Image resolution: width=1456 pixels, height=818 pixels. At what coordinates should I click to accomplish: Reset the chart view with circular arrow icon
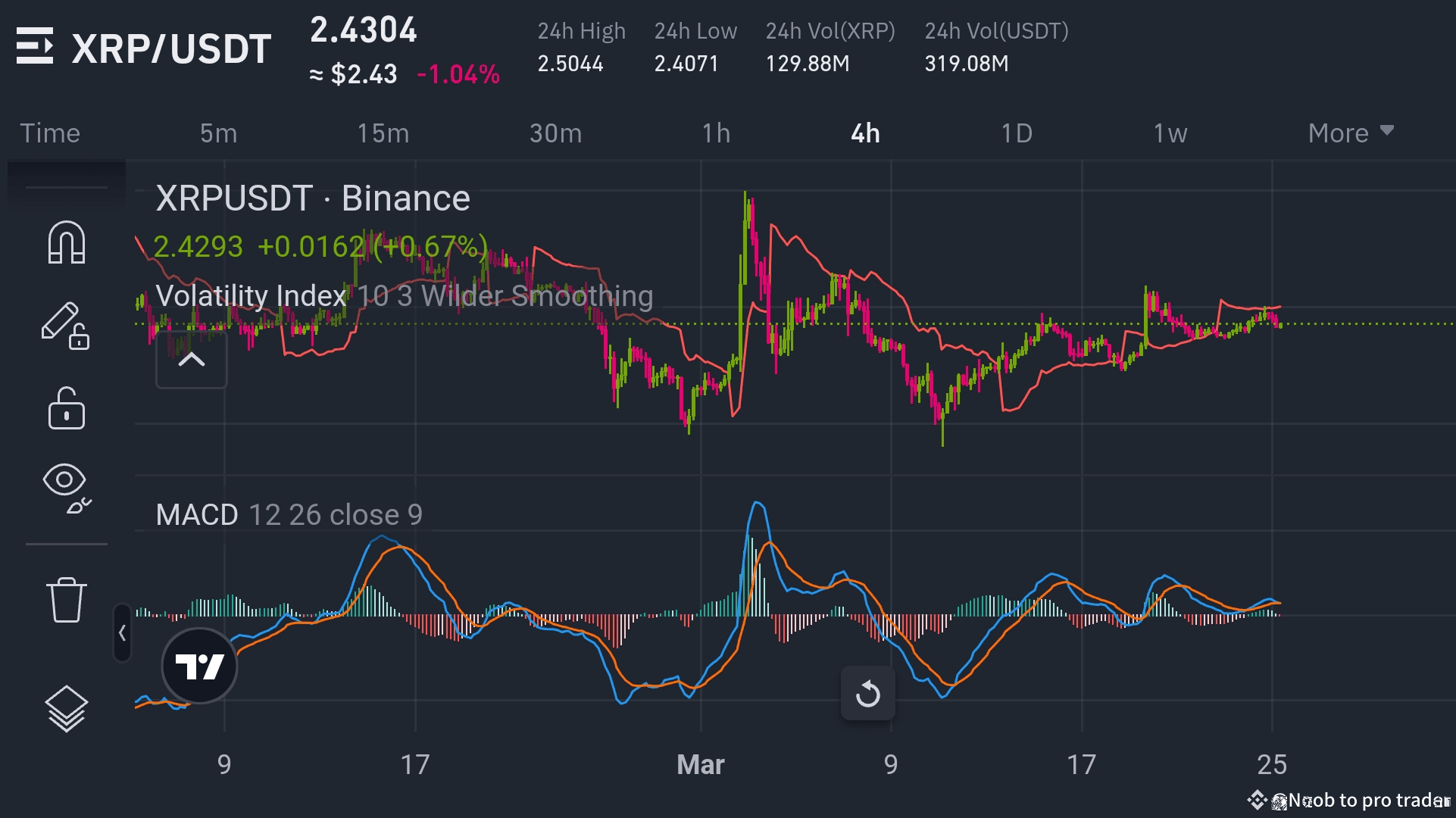coord(868,692)
